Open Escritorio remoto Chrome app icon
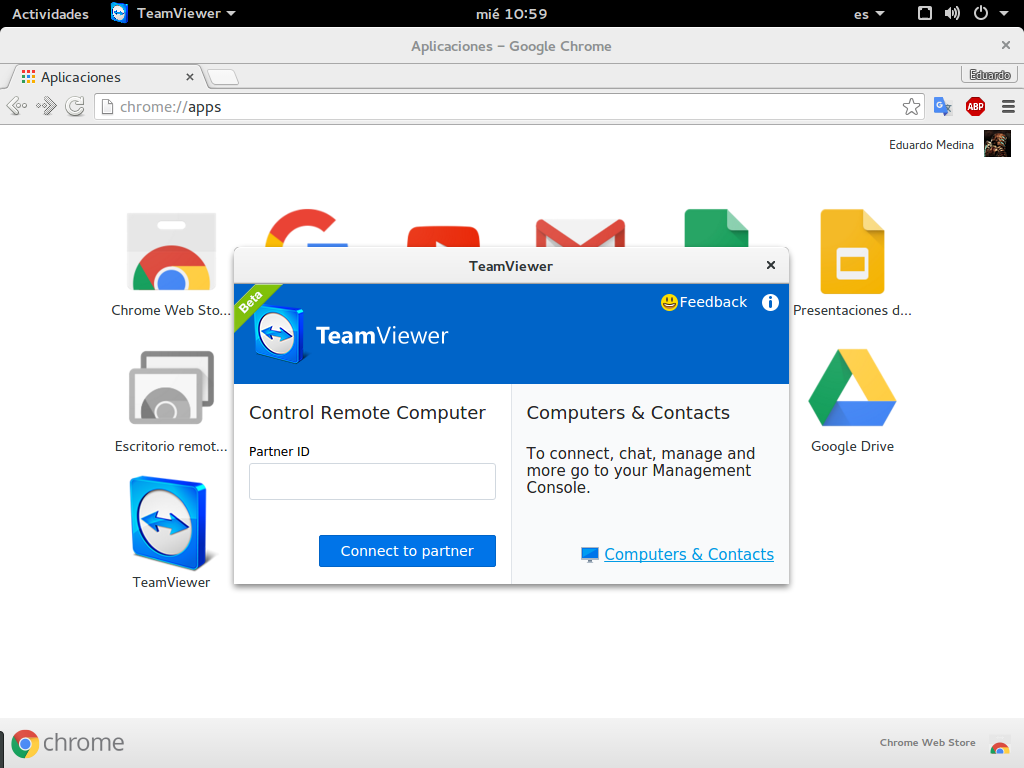Viewport: 1024px width, 768px height. [x=171, y=388]
